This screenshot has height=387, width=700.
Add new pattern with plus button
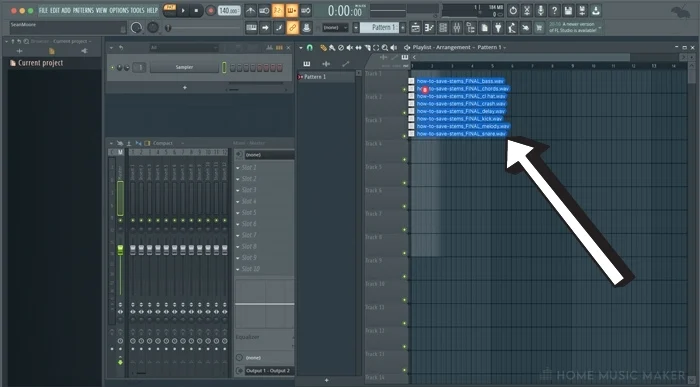point(403,28)
